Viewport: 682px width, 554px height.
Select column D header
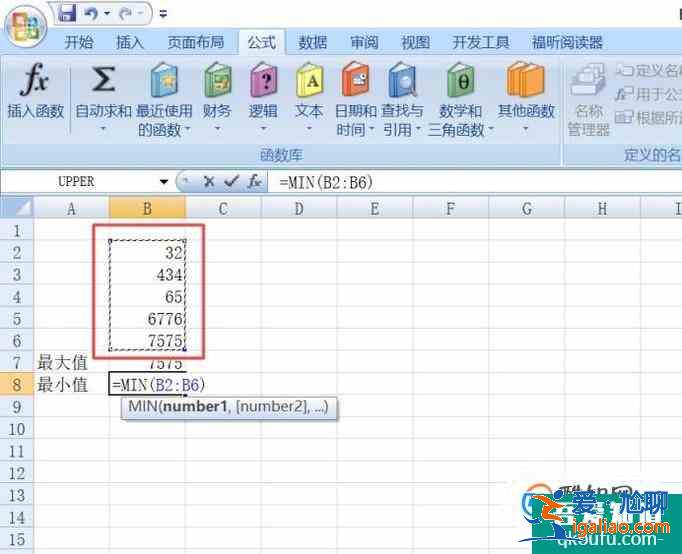(x=299, y=208)
